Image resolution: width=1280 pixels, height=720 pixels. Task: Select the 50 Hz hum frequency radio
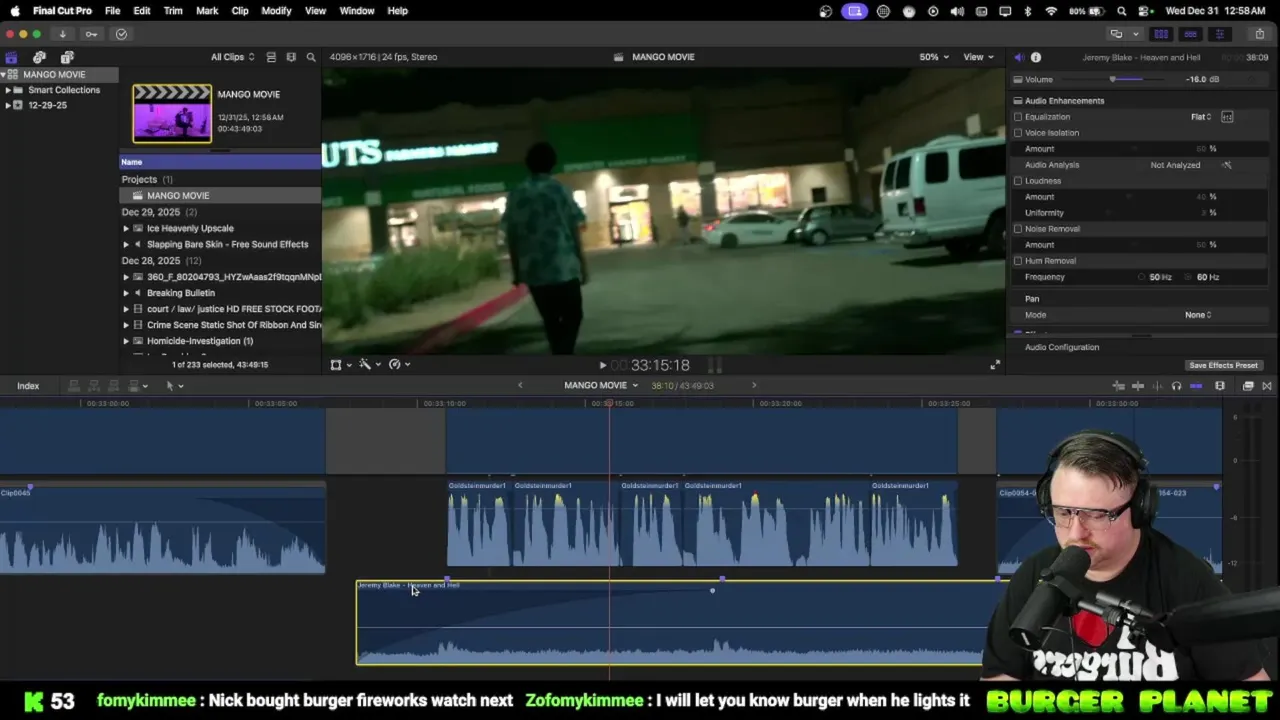tap(1142, 277)
